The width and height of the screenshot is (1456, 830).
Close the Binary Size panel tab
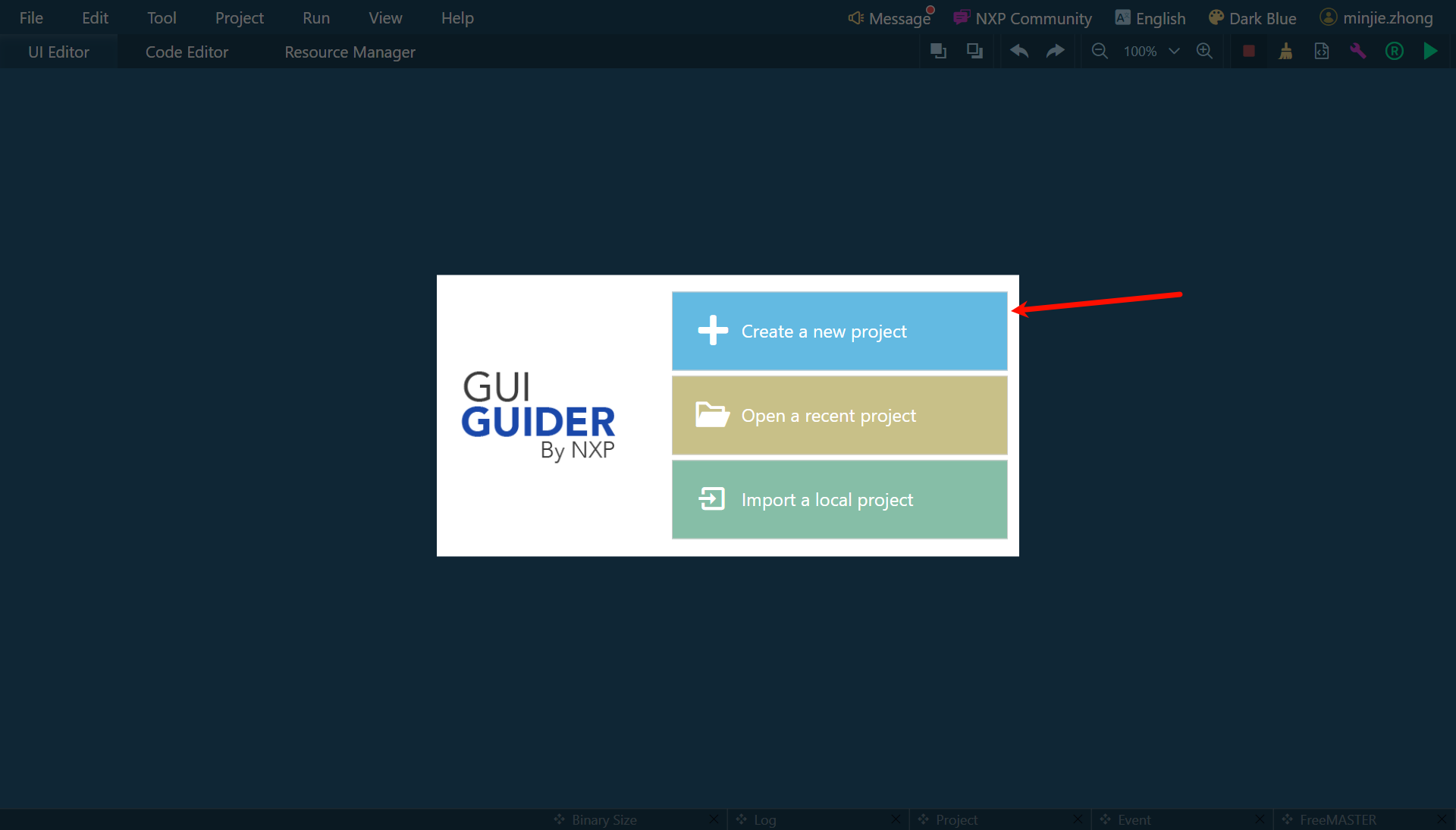[714, 819]
